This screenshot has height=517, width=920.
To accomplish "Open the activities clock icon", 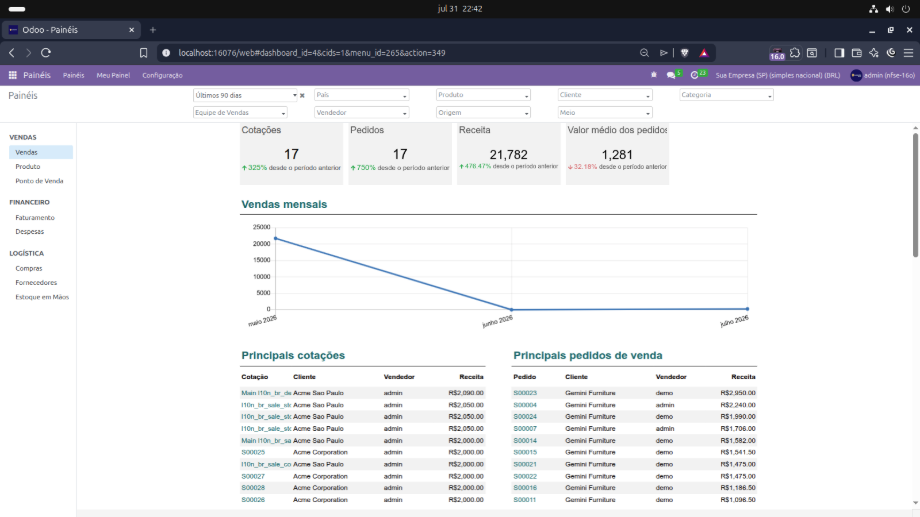I will (695, 75).
